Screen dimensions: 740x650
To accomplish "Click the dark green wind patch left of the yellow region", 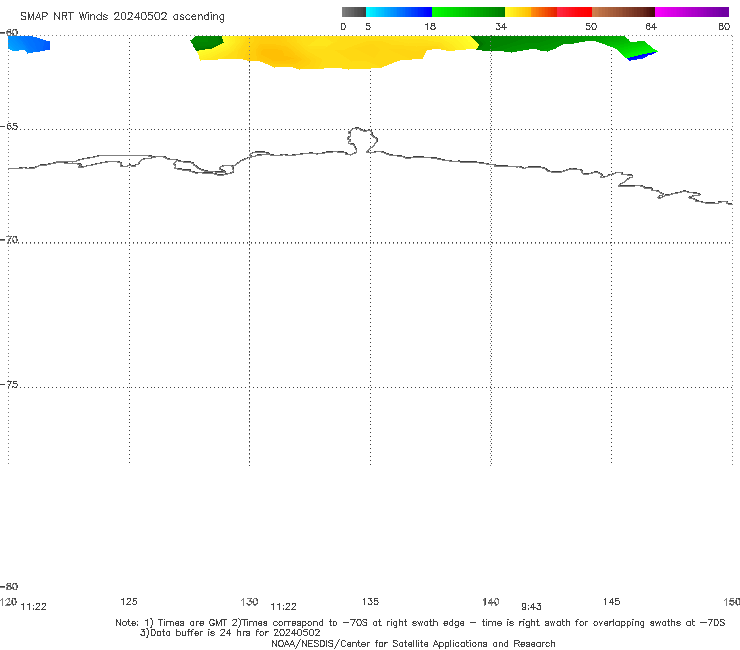I will 206,42.
